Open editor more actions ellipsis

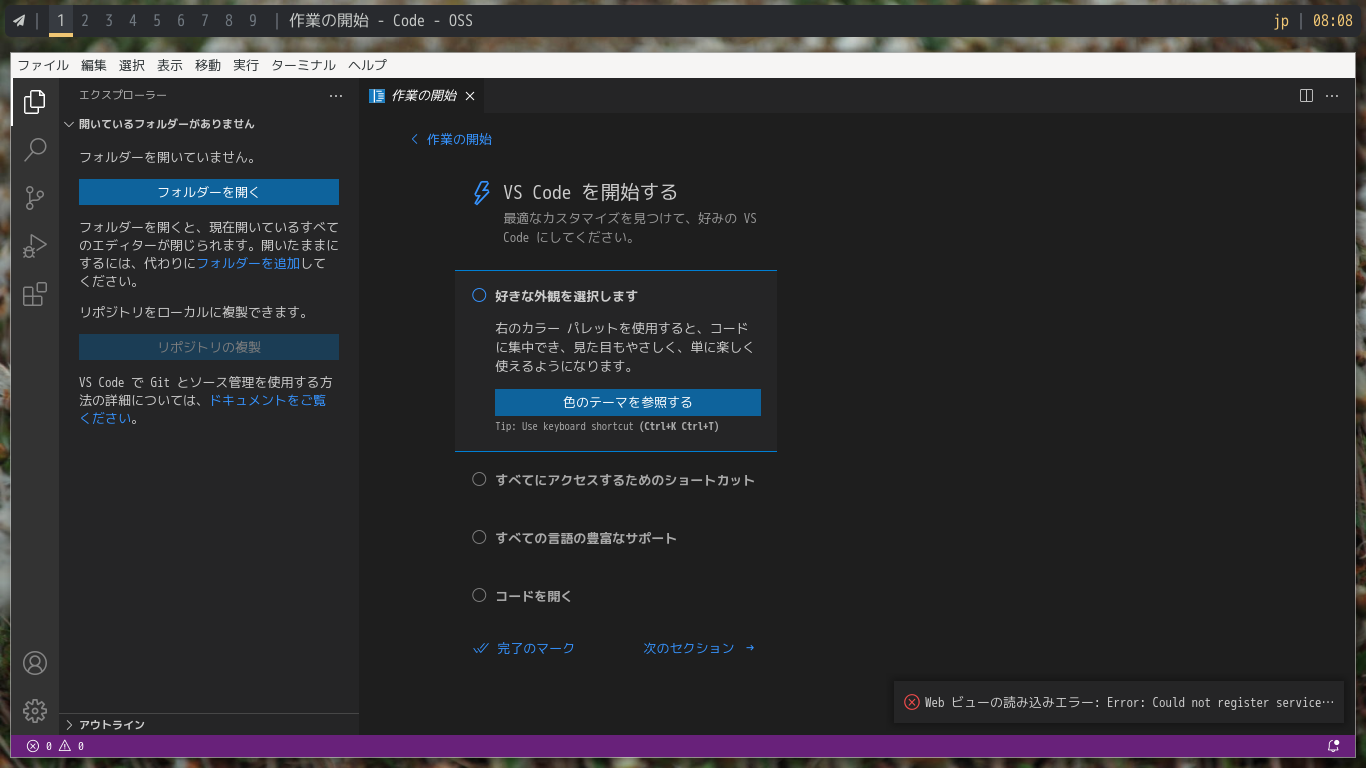pos(1332,96)
